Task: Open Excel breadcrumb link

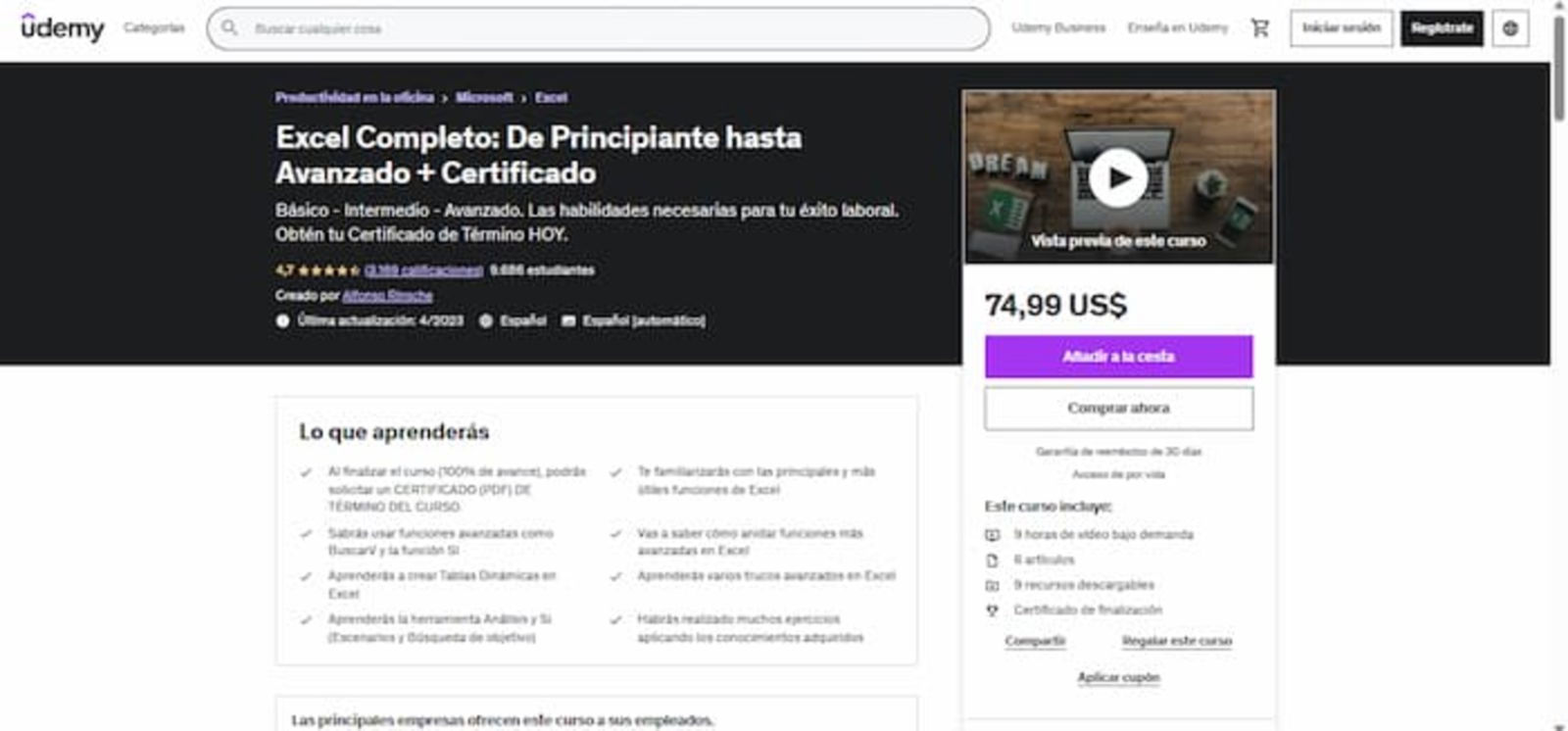Action: [x=551, y=98]
